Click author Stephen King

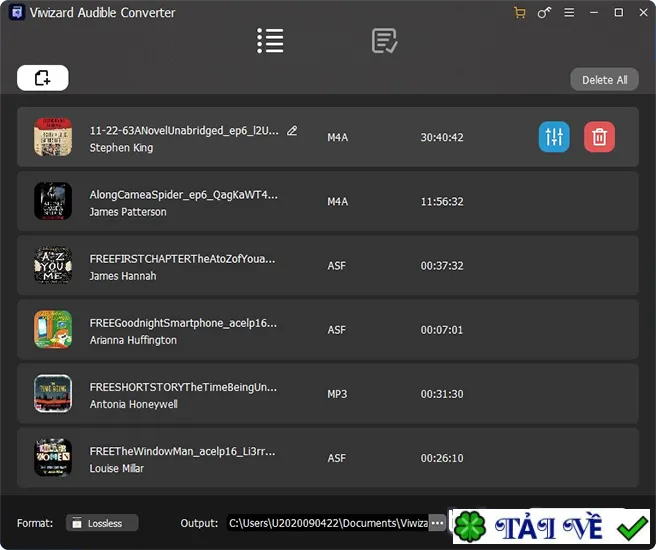(121, 148)
